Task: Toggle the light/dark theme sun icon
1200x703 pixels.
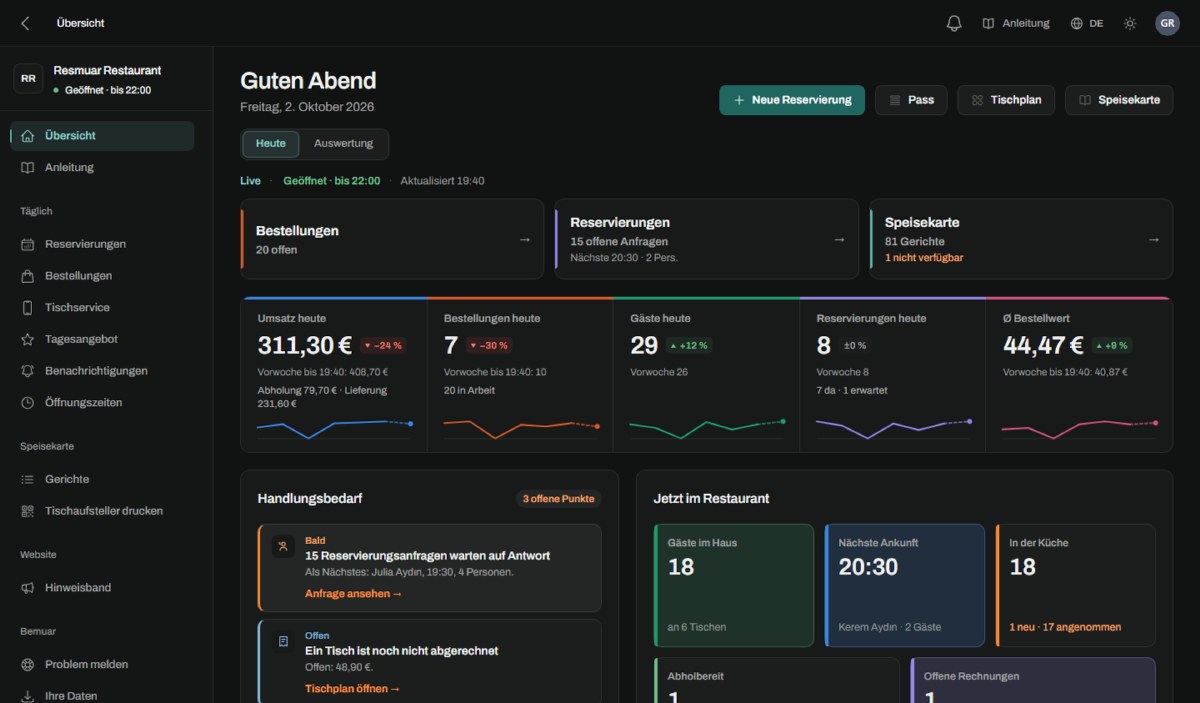Action: (1130, 23)
